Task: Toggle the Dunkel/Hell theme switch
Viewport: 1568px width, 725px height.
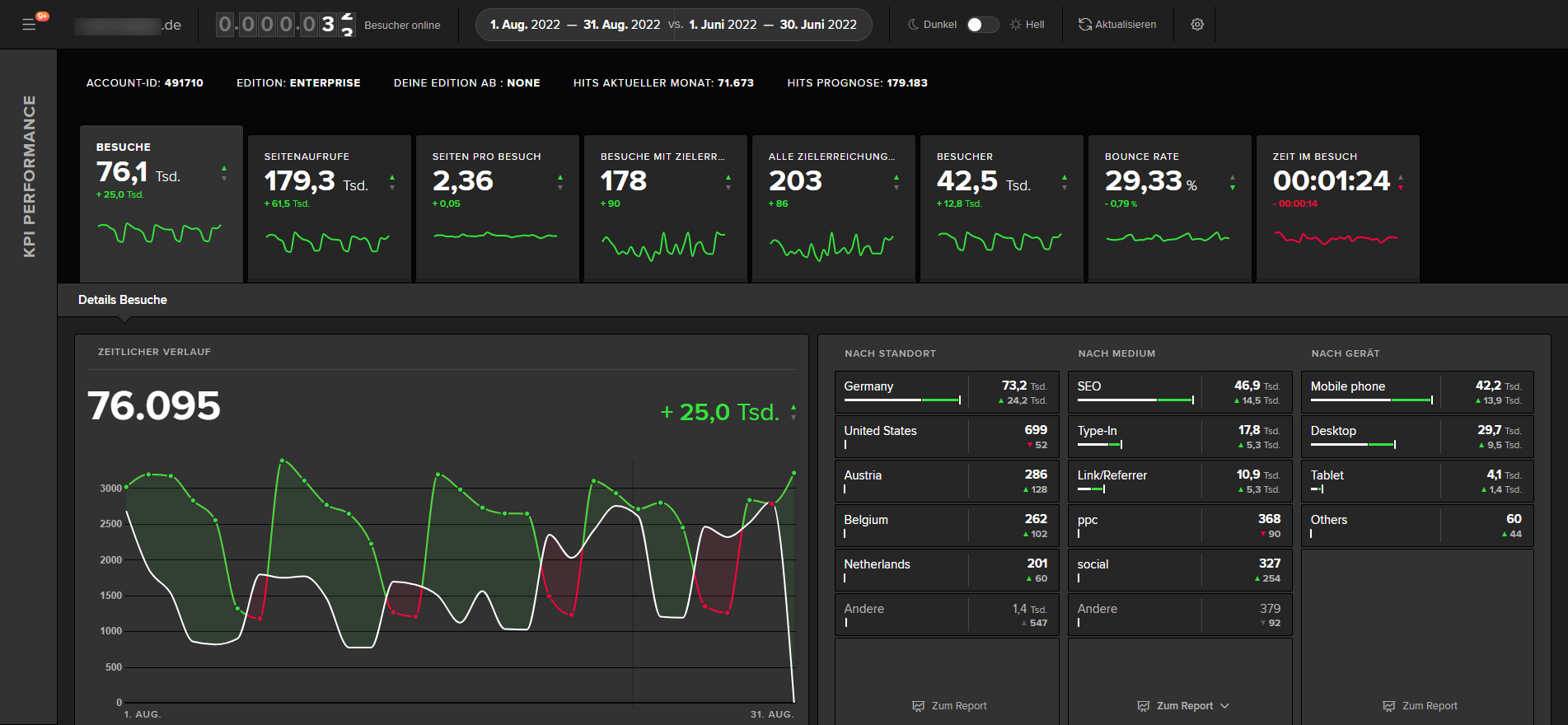Action: pyautogui.click(x=982, y=25)
